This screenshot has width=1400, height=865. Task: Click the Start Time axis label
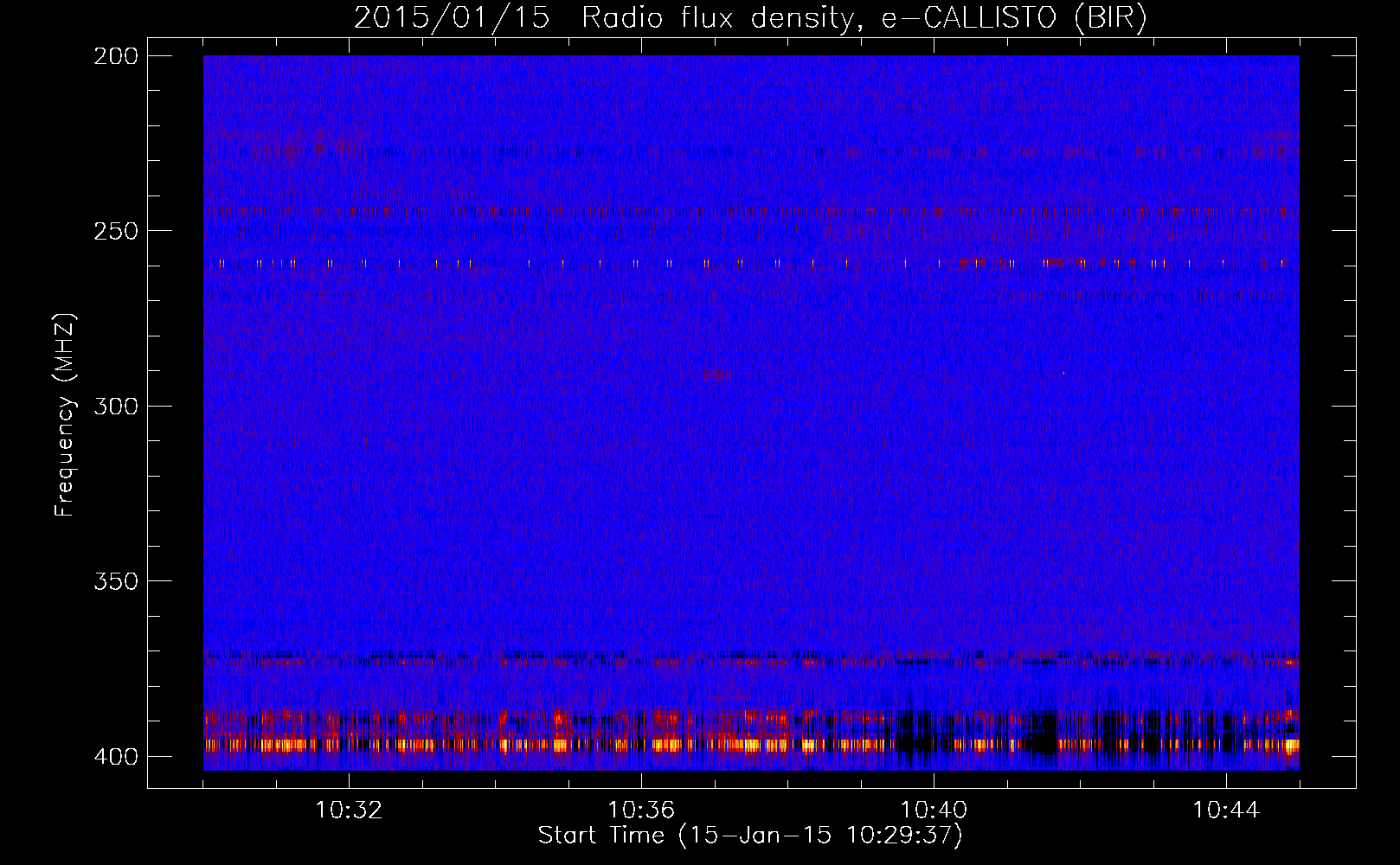tap(750, 836)
